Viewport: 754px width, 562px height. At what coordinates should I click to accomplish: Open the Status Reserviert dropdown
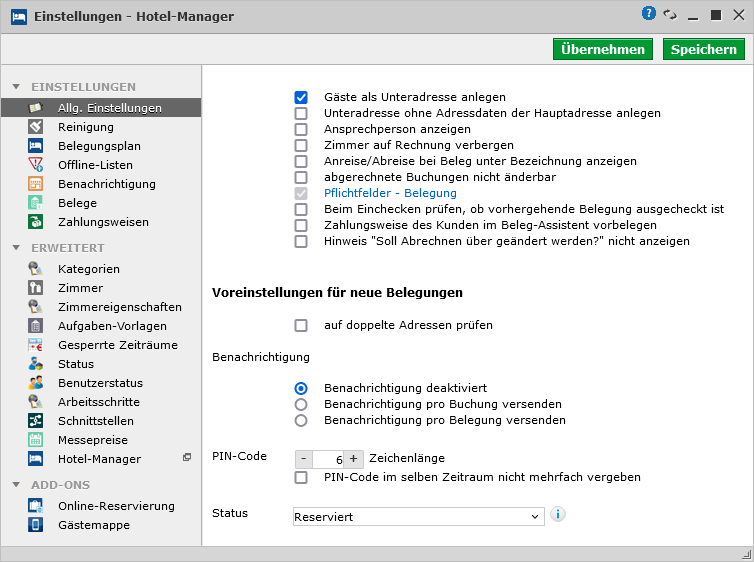418,517
